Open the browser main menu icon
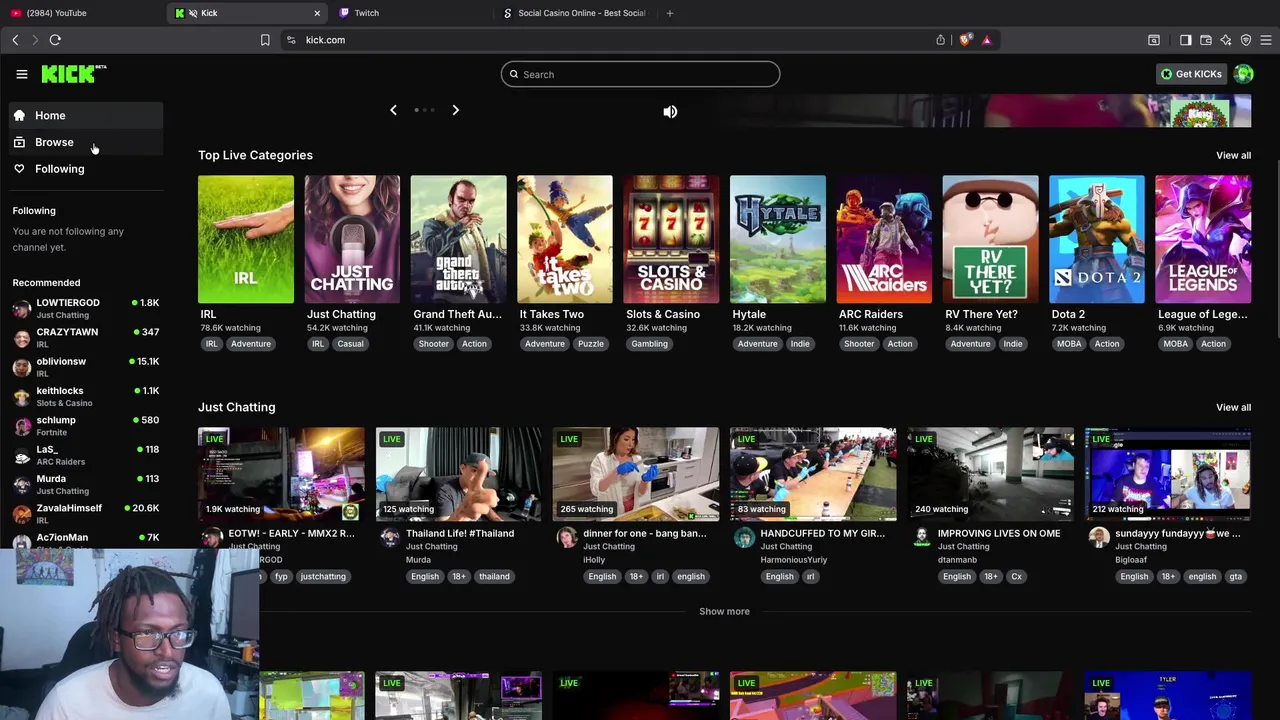Screen dimensions: 1280x720 point(1266,40)
